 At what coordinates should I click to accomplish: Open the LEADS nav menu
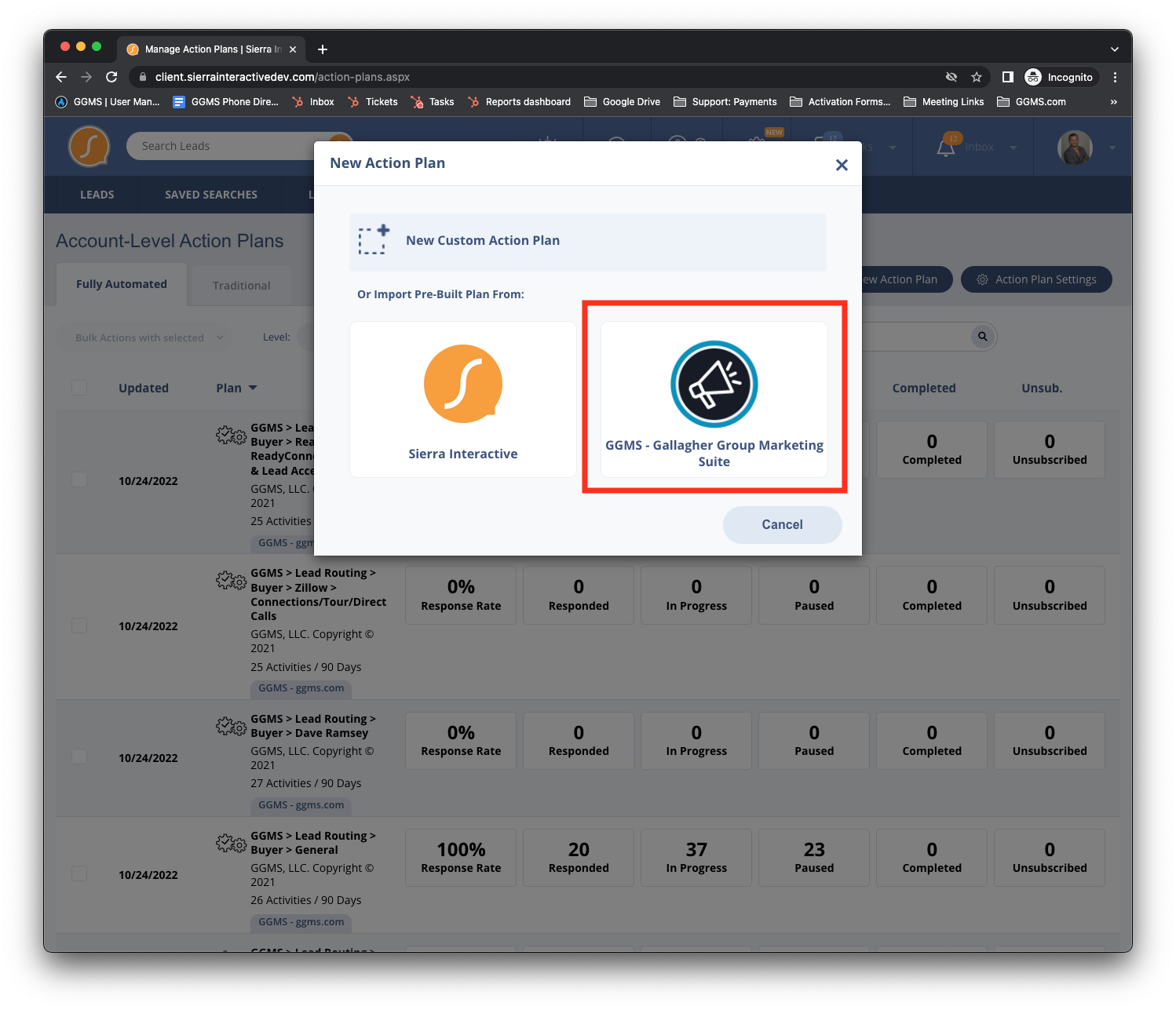97,195
